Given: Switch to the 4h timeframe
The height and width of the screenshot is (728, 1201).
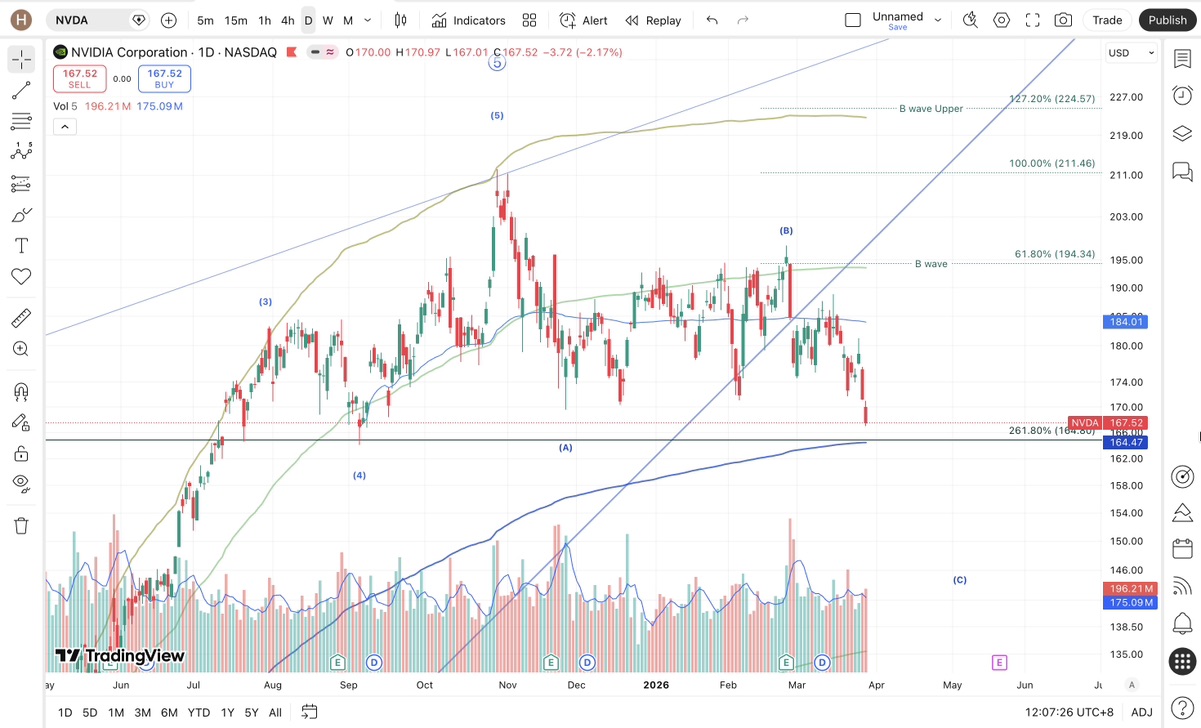Looking at the screenshot, I should point(287,20).
